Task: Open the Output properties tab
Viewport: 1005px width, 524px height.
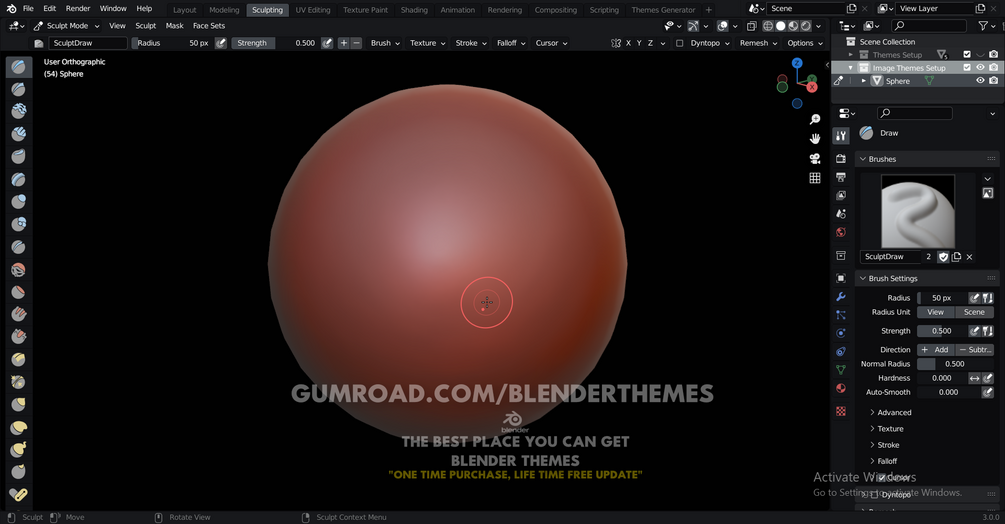Action: click(841, 177)
